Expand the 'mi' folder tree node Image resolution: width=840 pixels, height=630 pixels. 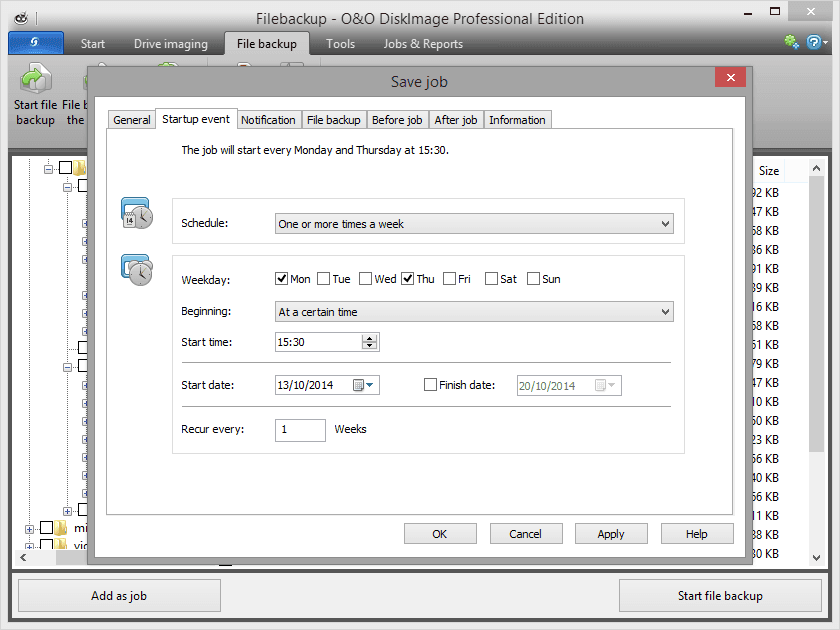[29, 529]
